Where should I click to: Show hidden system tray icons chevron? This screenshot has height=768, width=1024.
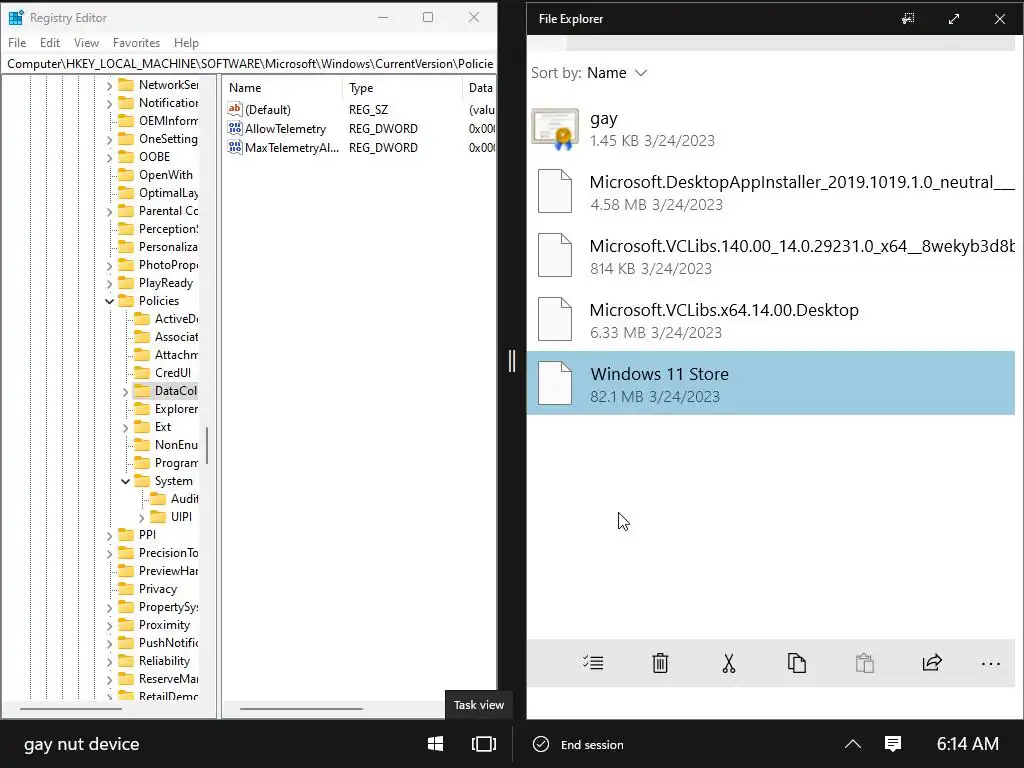(853, 744)
